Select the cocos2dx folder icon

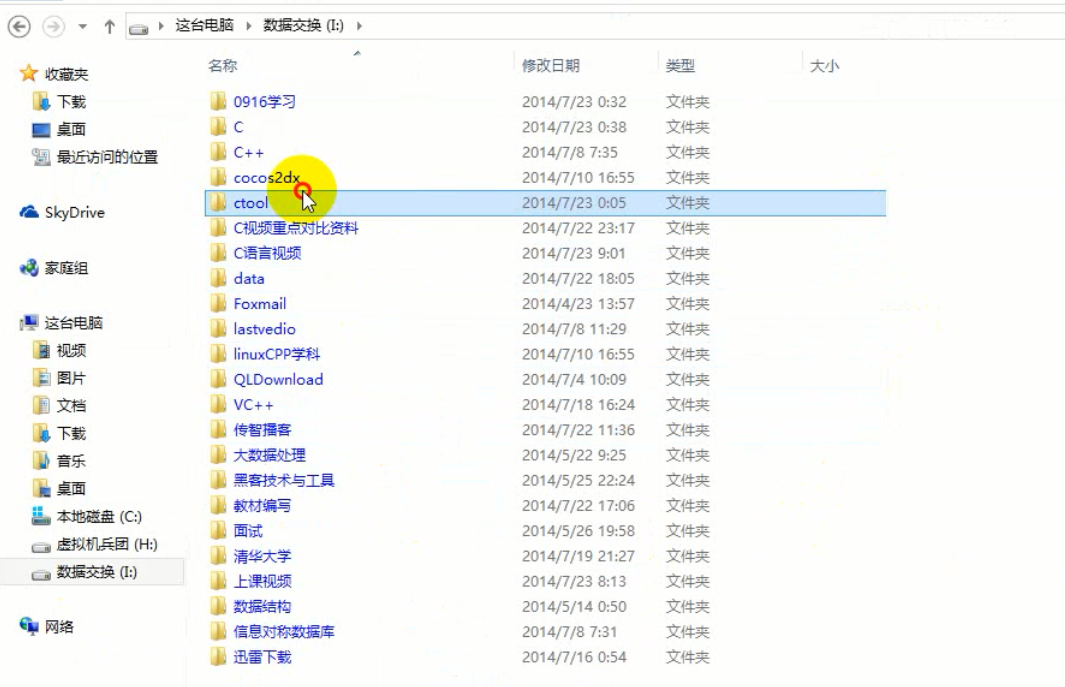click(x=218, y=177)
